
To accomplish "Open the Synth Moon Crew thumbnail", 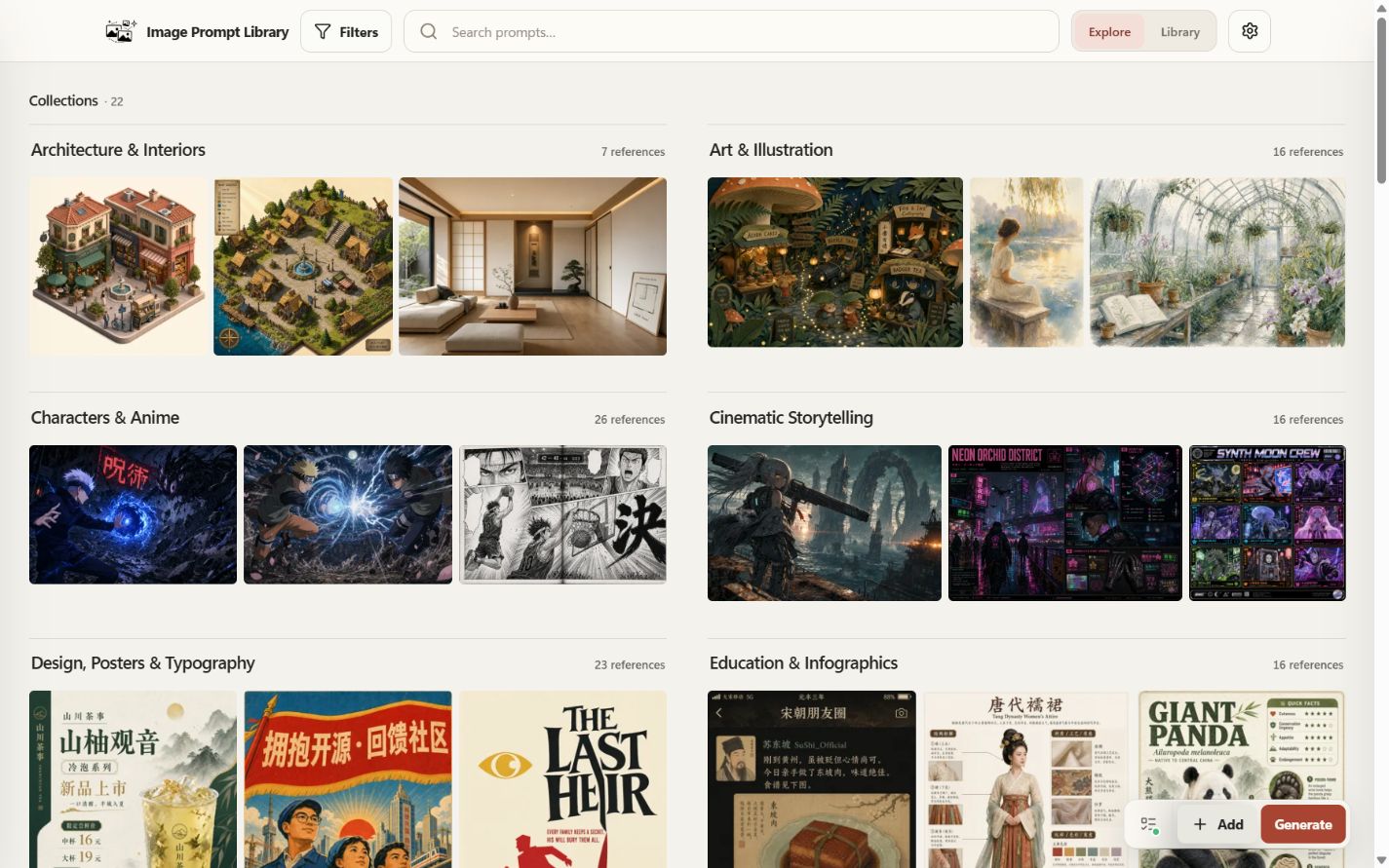I will click(x=1267, y=523).
